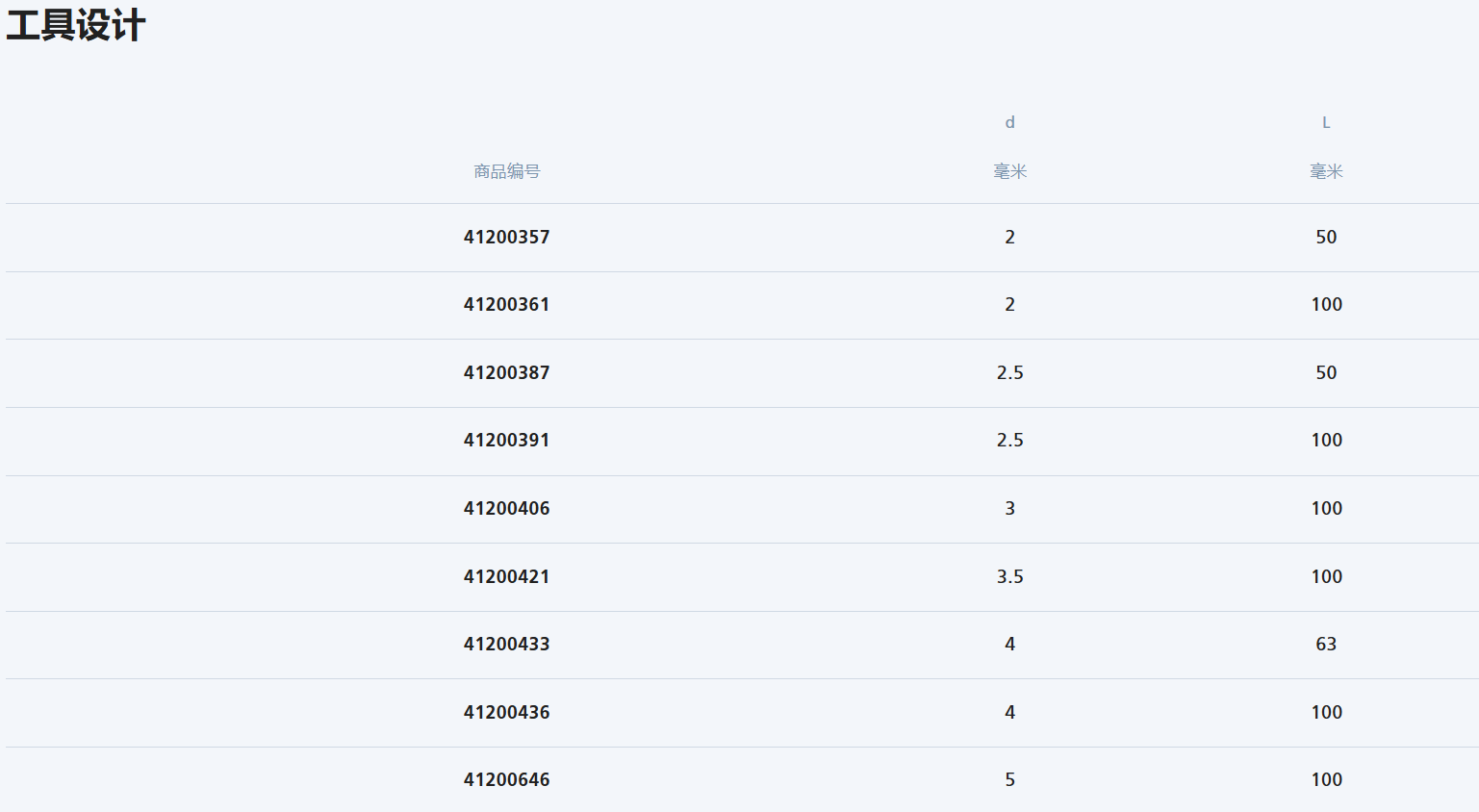Click the 商品编号 column header
The image size is (1479, 812).
point(506,171)
